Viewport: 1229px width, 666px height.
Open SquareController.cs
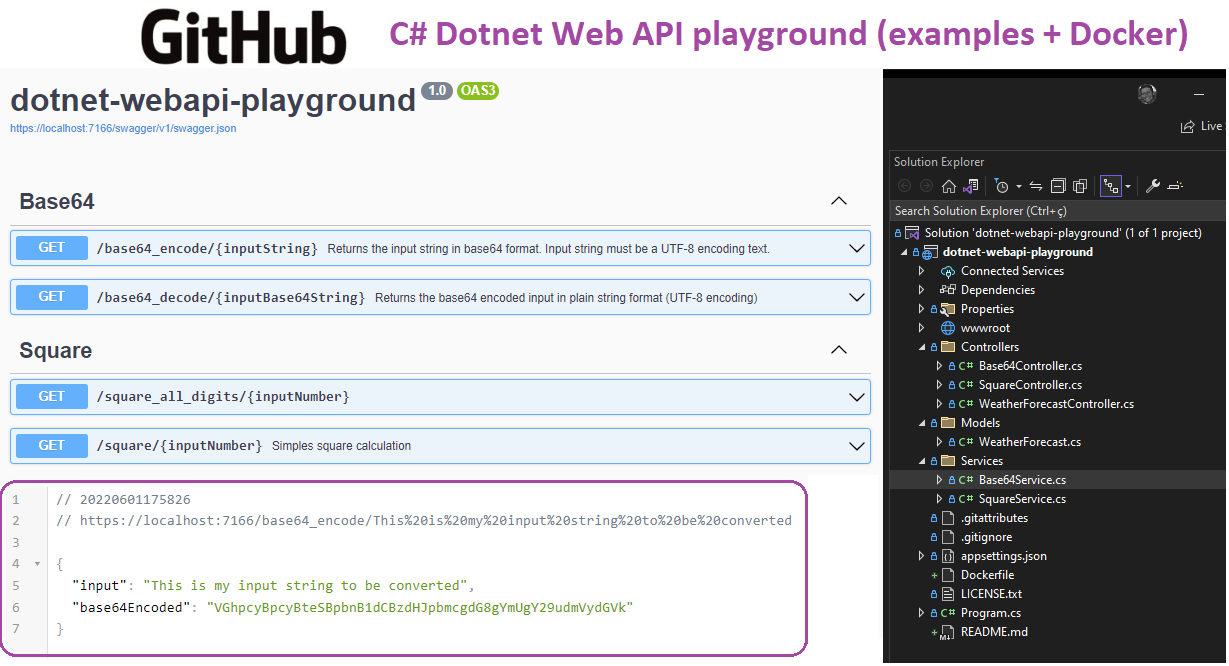(x=1030, y=385)
